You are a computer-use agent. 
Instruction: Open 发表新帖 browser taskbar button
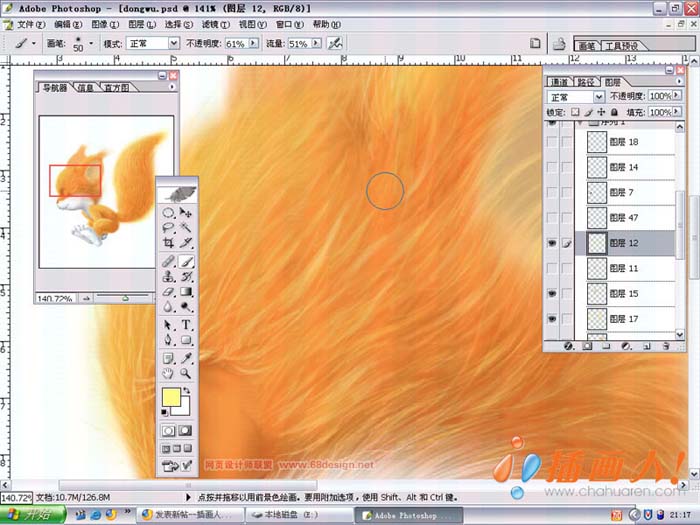pos(190,515)
